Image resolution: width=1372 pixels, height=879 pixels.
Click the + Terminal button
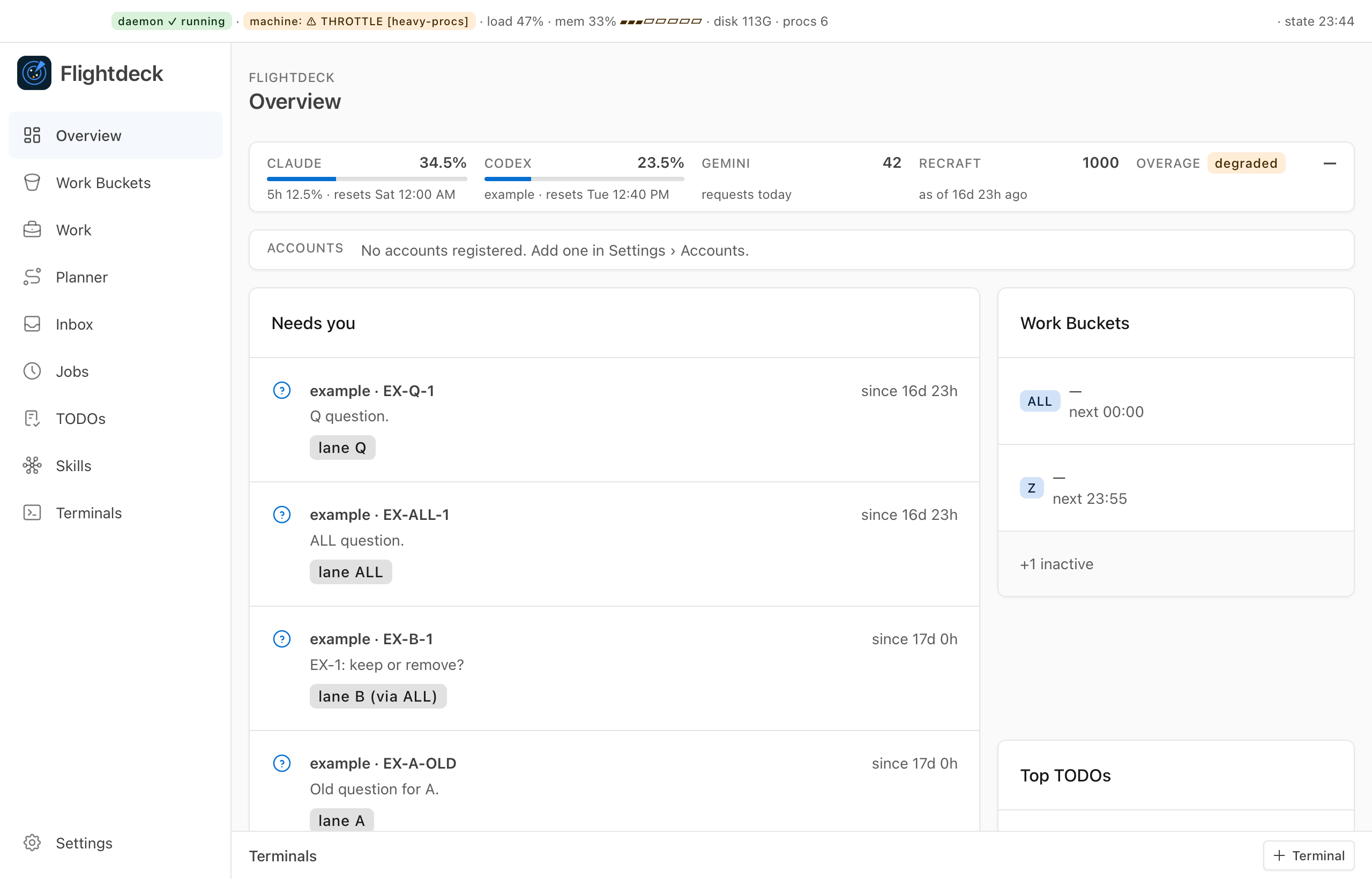tap(1308, 855)
